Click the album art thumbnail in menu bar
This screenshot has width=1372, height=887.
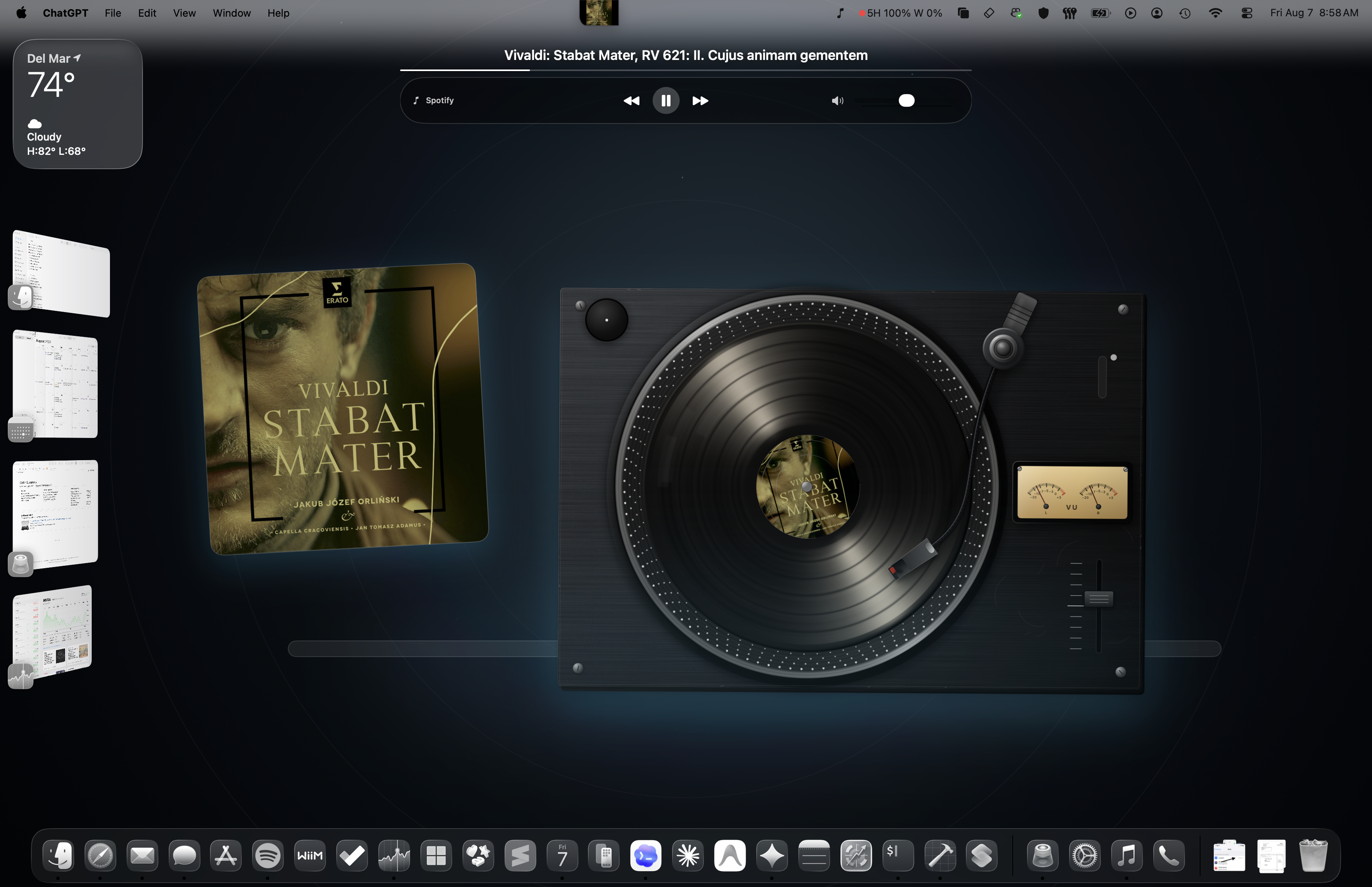pos(599,13)
